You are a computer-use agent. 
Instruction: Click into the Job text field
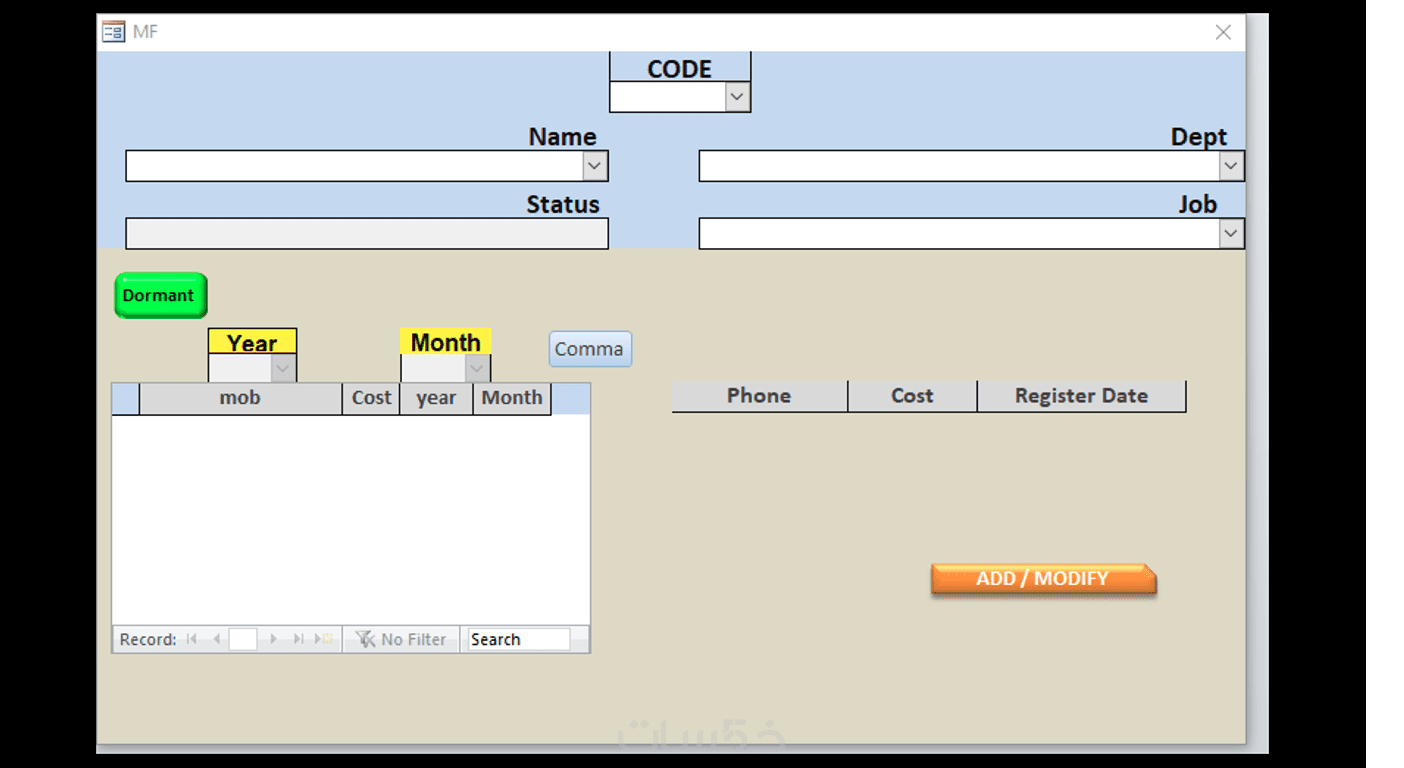pos(959,234)
